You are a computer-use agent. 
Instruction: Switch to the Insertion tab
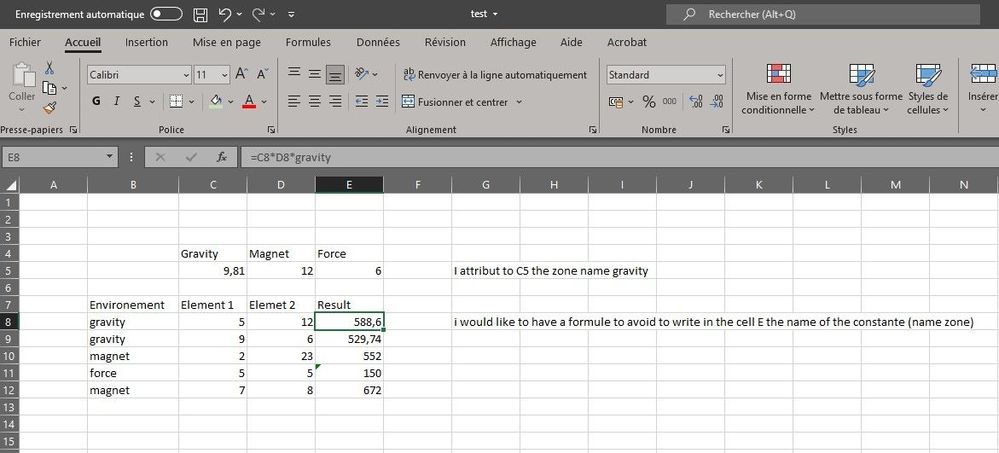(147, 43)
